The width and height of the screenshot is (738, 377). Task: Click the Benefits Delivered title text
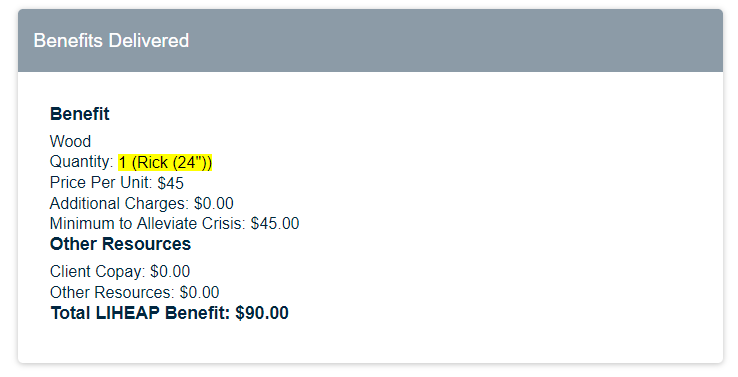click(111, 40)
